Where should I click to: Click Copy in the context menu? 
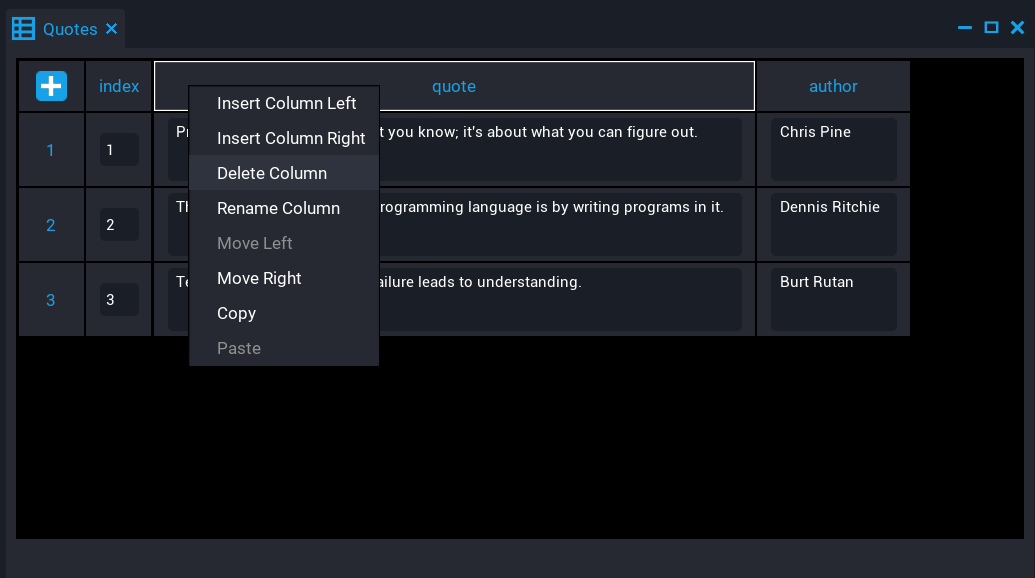[x=237, y=313]
